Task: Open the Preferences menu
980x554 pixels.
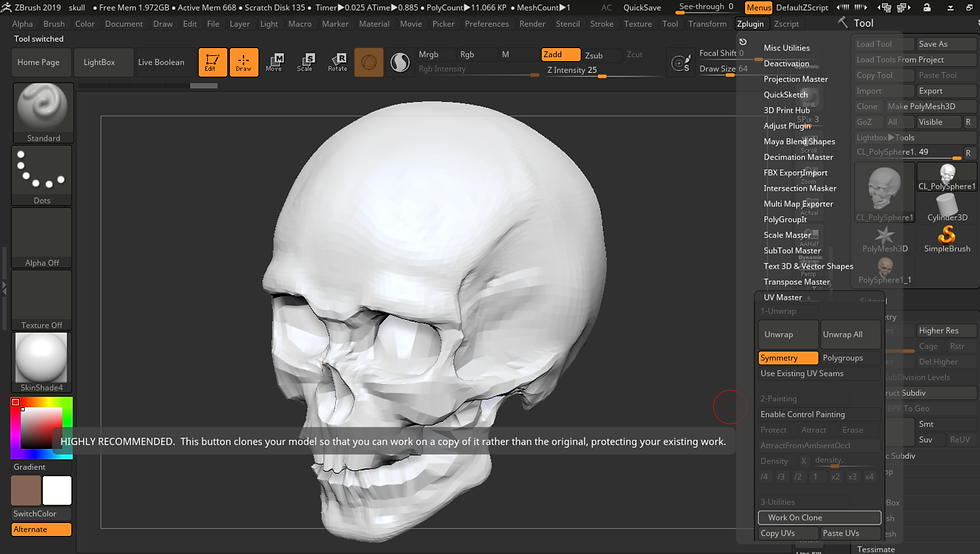Action: click(x=487, y=24)
